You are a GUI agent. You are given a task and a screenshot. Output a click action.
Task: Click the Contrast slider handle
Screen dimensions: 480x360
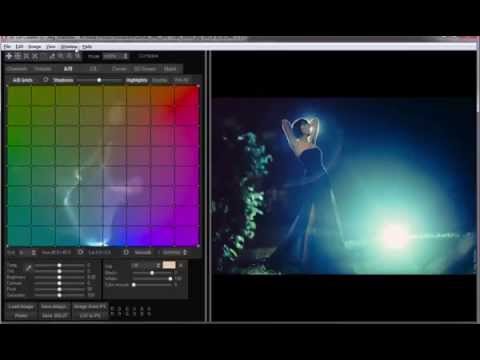click(59, 283)
